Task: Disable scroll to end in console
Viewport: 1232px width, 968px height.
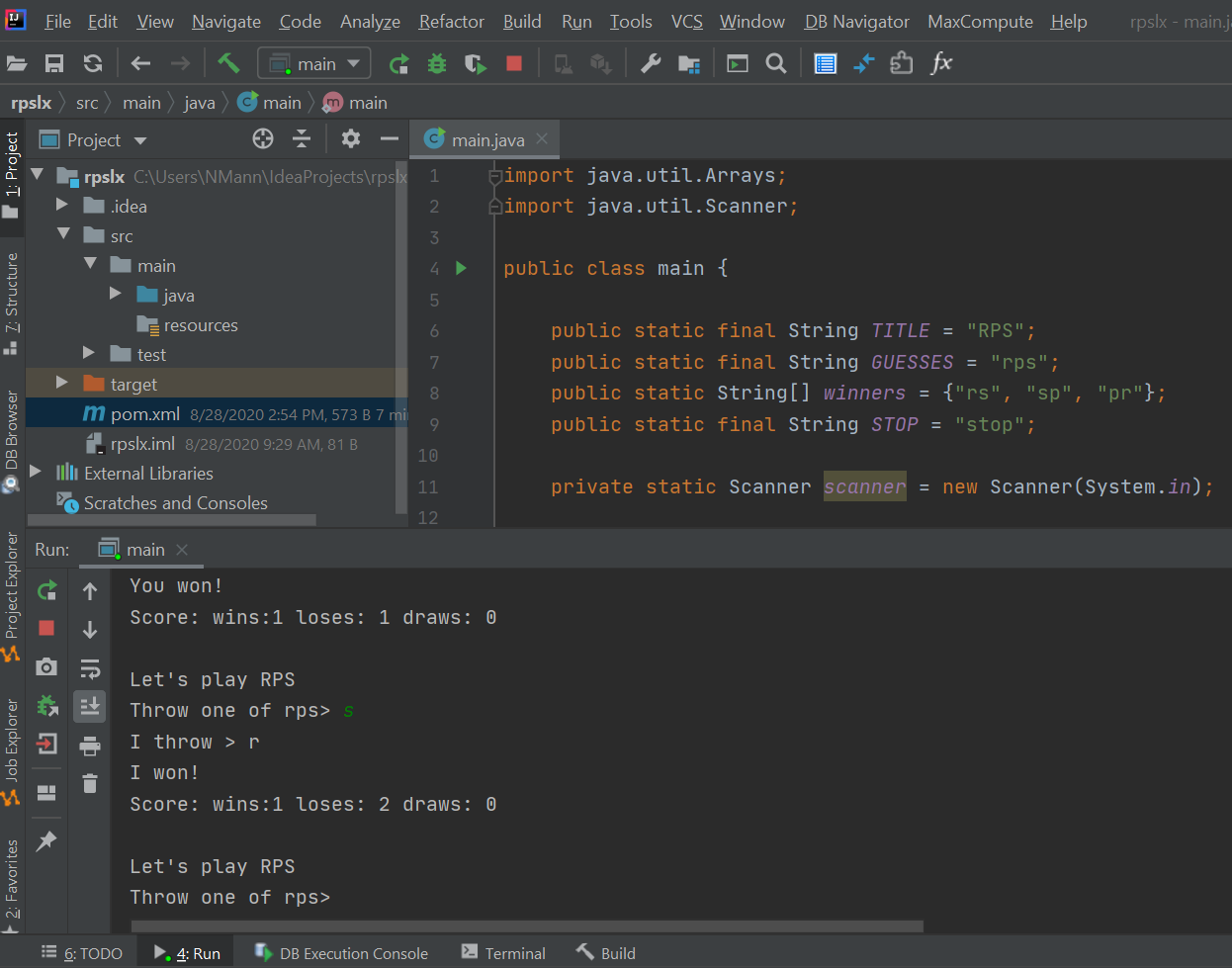Action: (89, 705)
